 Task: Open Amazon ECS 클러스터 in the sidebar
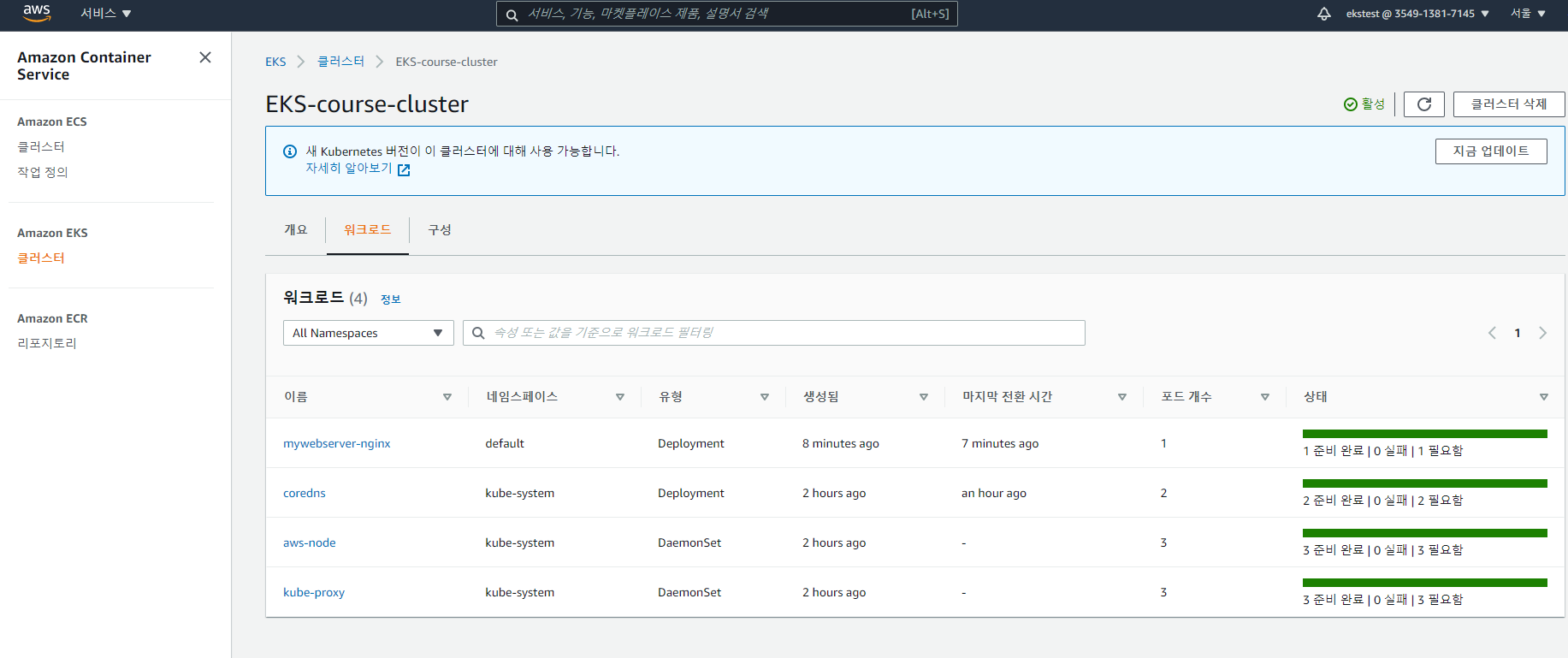click(x=41, y=146)
